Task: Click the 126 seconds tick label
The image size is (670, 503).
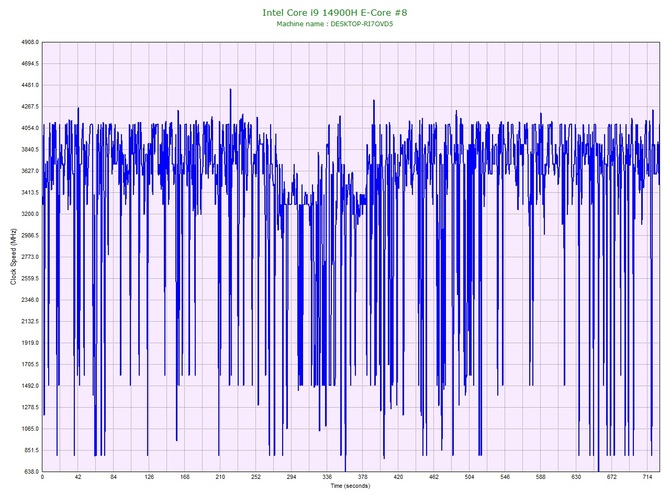Action: tap(149, 477)
